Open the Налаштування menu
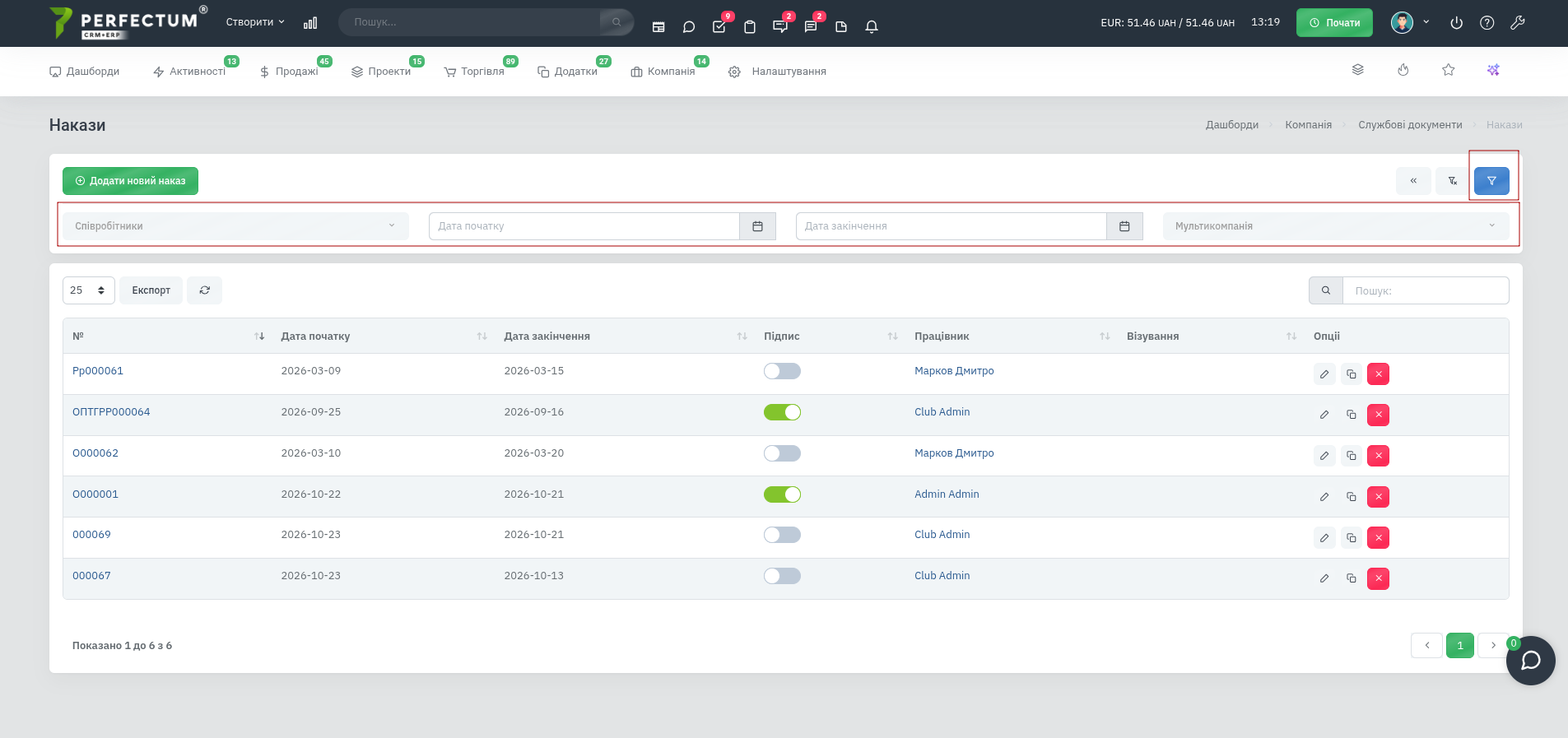 click(x=778, y=72)
